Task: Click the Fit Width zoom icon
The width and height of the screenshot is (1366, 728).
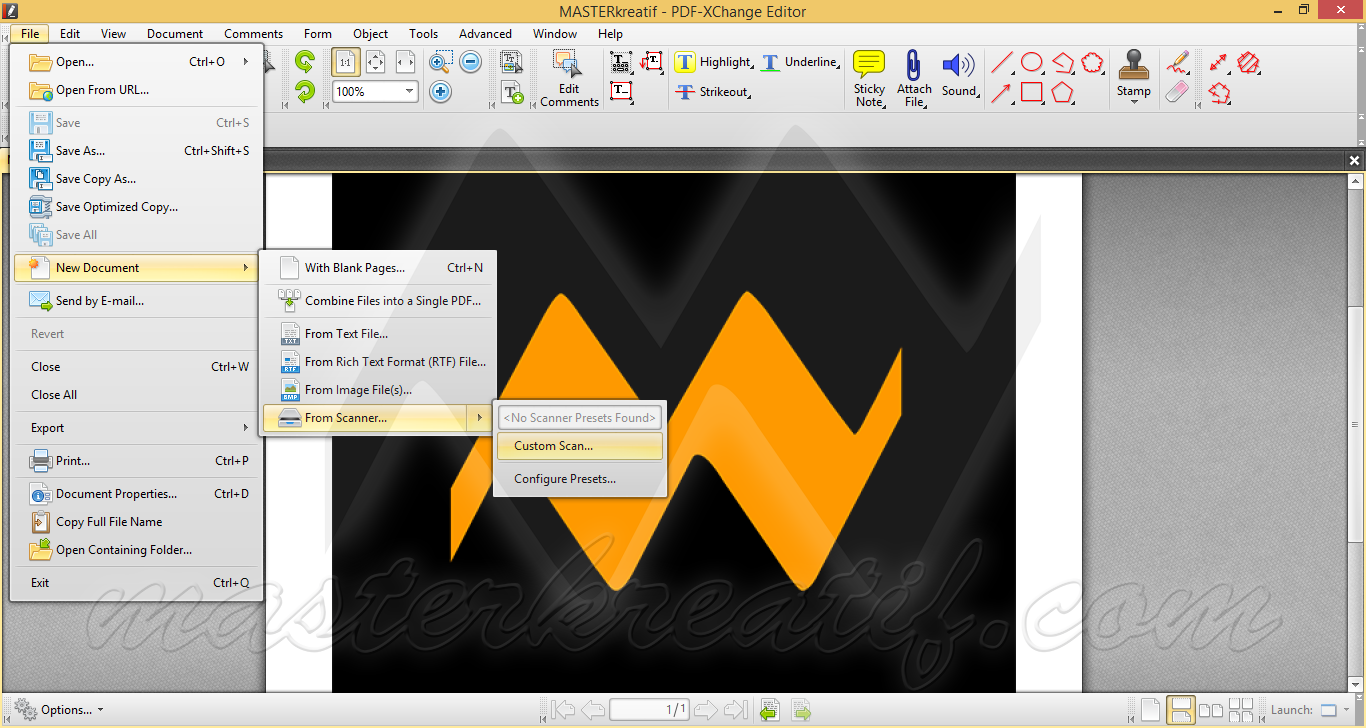Action: [x=405, y=62]
